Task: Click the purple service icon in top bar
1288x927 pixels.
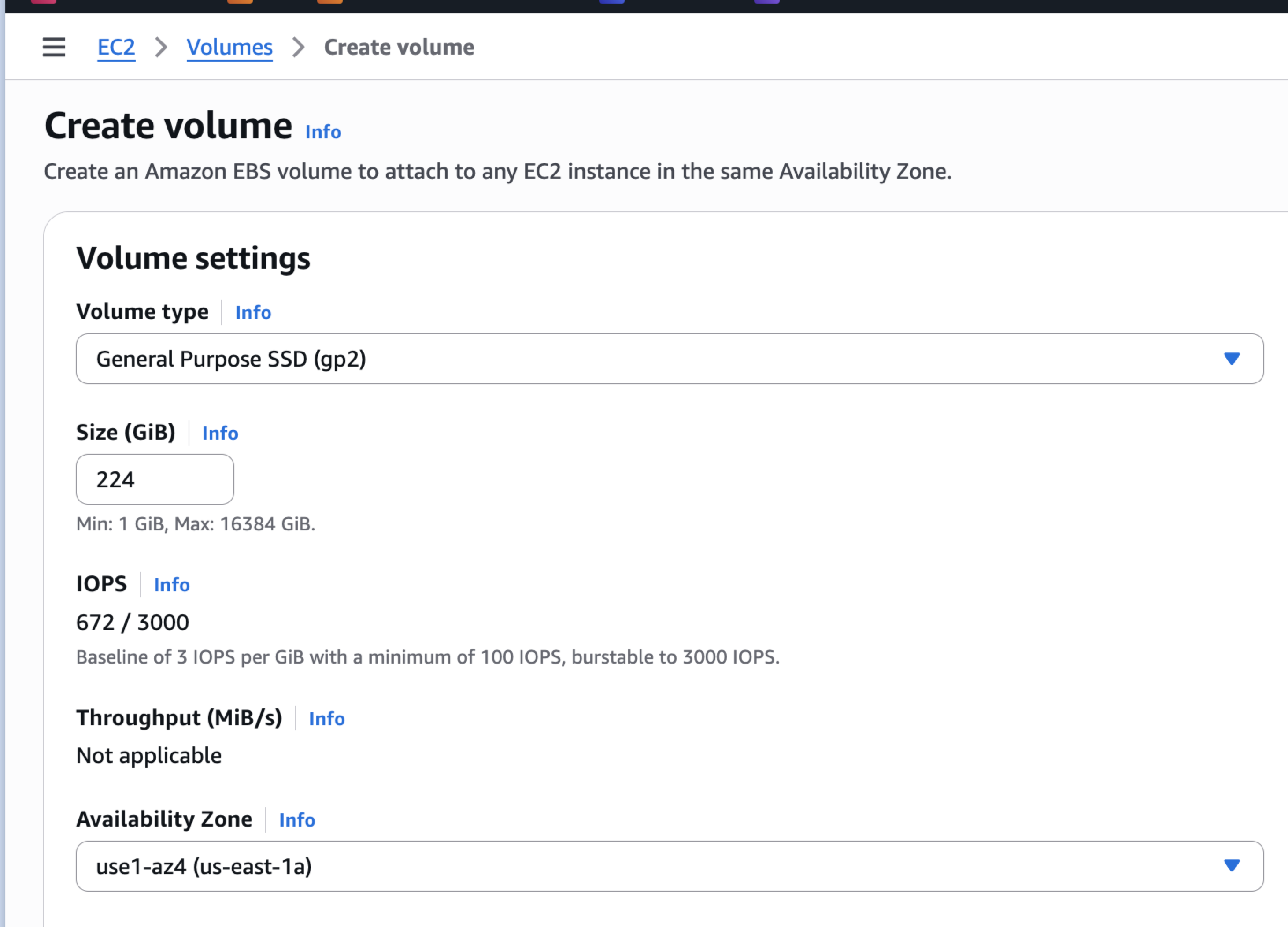Action: click(766, 2)
